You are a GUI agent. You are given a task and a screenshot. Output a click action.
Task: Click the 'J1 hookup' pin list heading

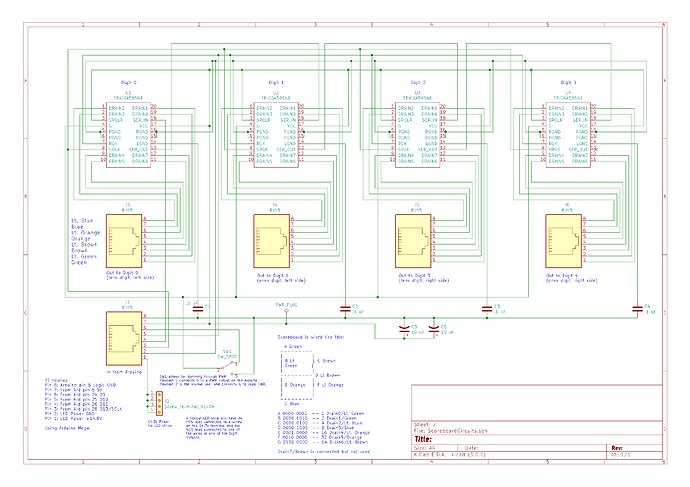[x=56, y=380]
